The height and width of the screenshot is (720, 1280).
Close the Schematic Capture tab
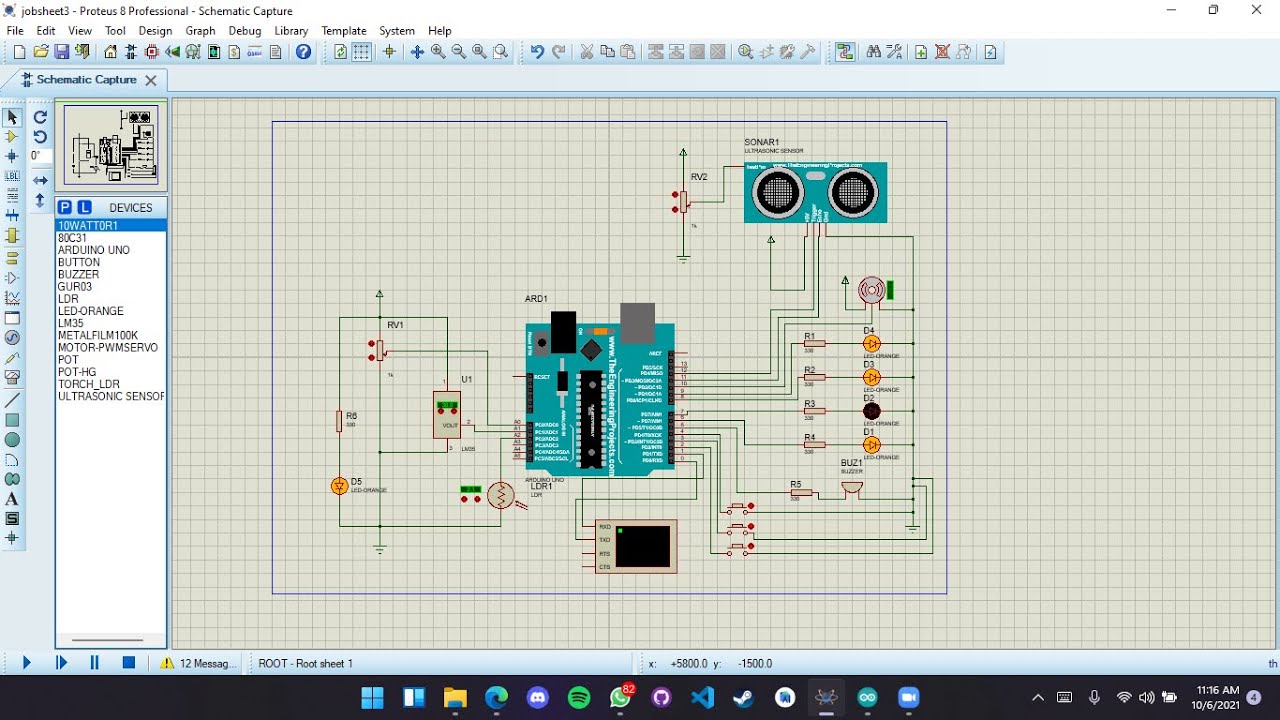click(x=151, y=80)
